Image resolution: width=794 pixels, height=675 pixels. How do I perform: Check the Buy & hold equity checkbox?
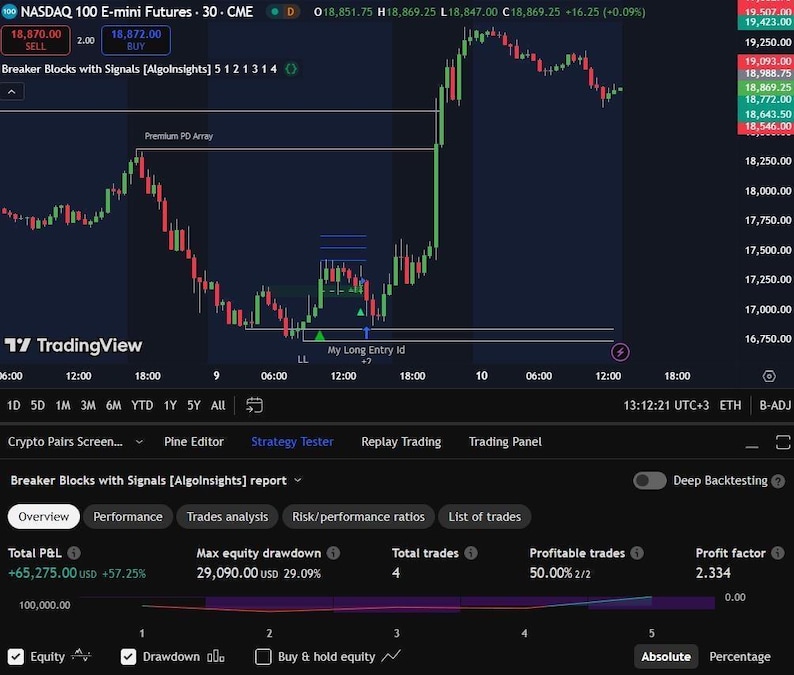[x=263, y=657]
